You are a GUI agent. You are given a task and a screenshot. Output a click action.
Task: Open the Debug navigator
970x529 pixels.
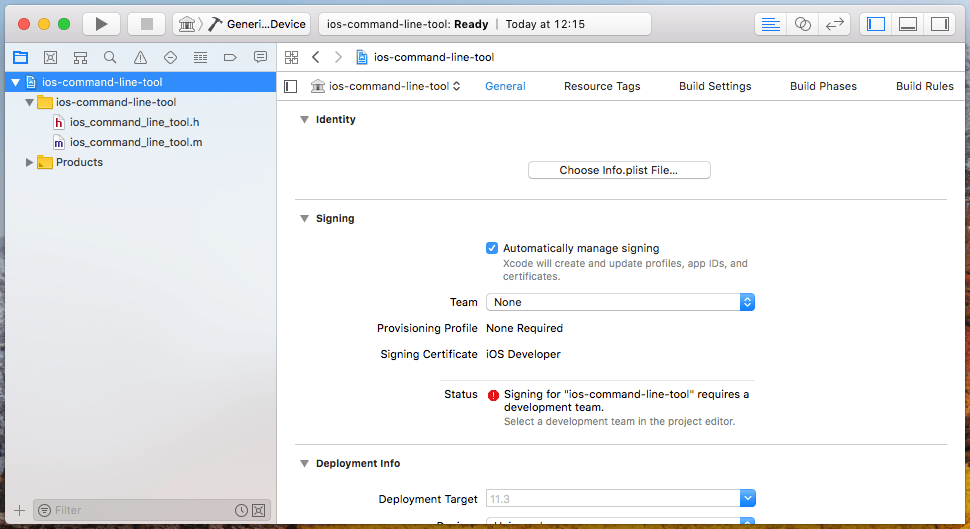click(x=200, y=58)
